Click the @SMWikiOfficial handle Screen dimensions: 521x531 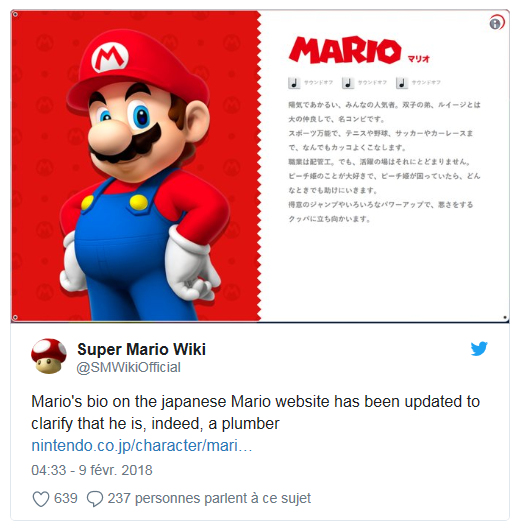[129, 367]
